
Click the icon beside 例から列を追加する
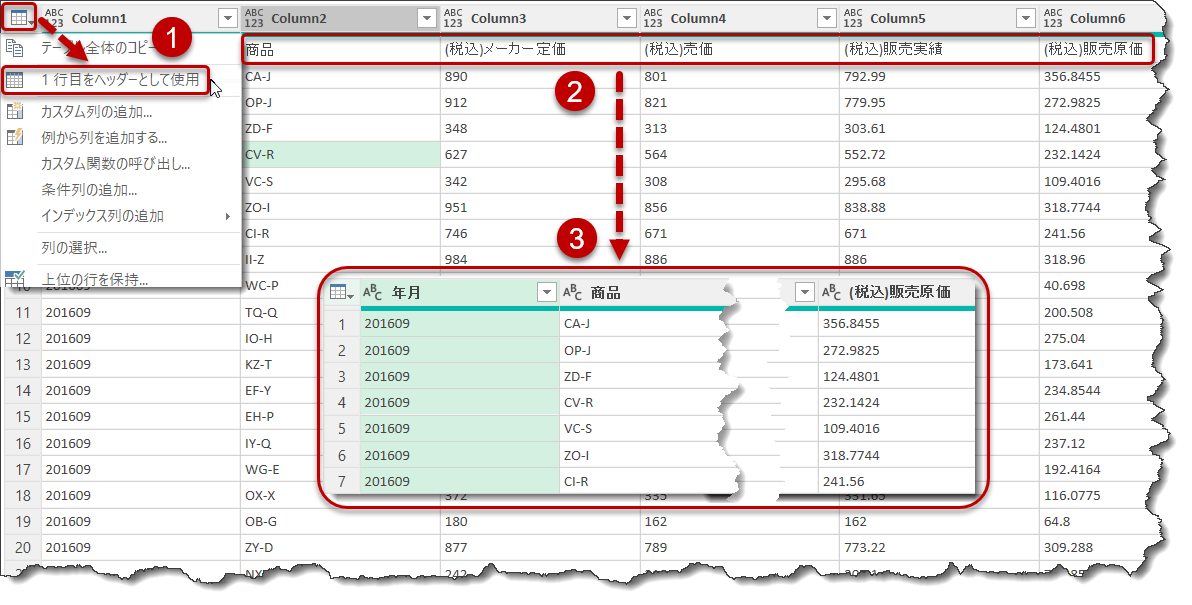coord(15,137)
